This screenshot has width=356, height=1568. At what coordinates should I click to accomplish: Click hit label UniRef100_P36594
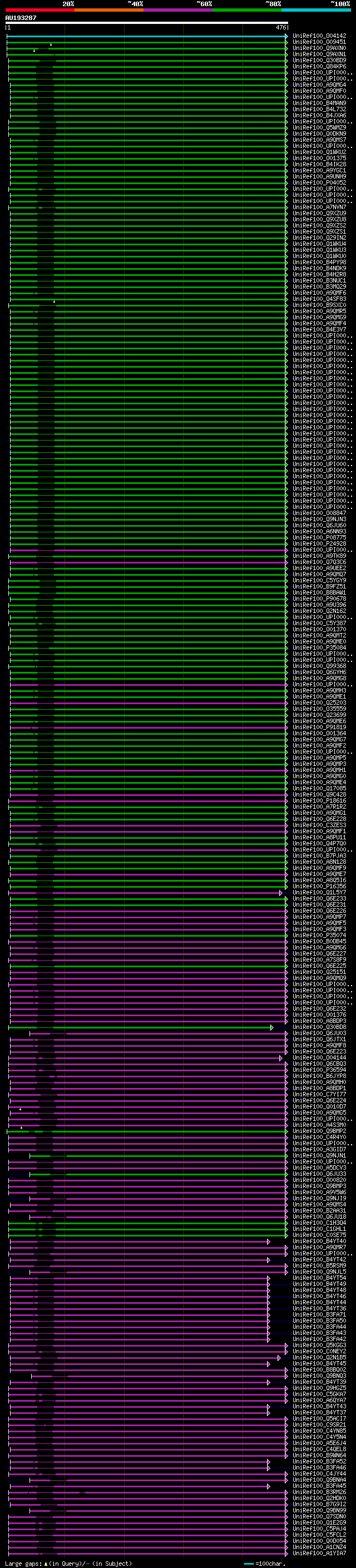click(319, 1070)
